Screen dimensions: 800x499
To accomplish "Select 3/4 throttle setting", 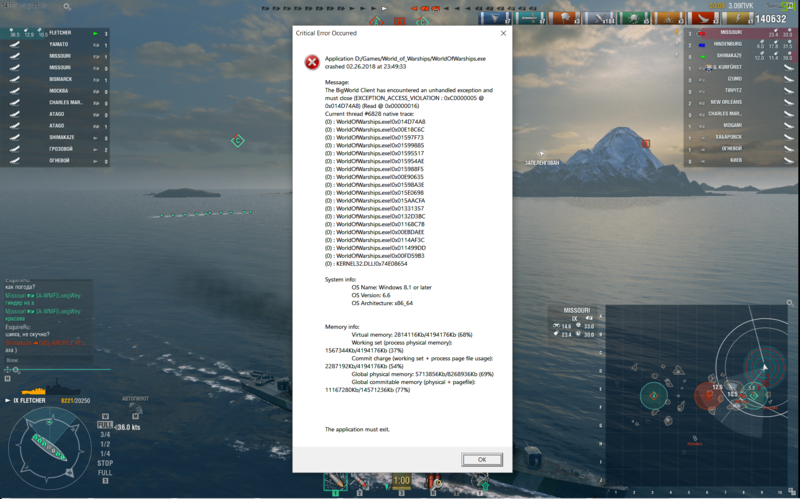I will (x=104, y=435).
